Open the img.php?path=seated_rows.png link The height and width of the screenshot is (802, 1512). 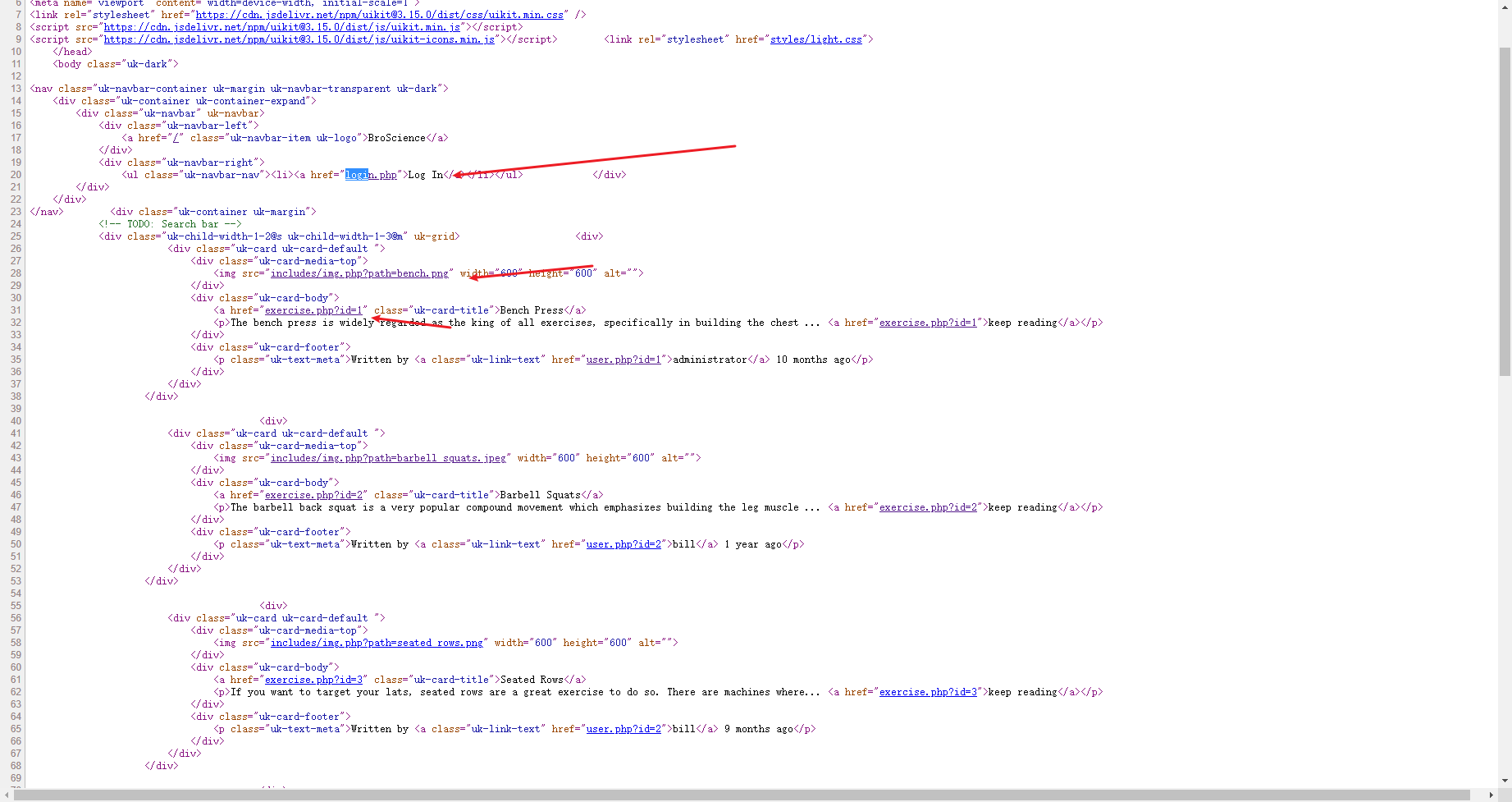click(377, 643)
